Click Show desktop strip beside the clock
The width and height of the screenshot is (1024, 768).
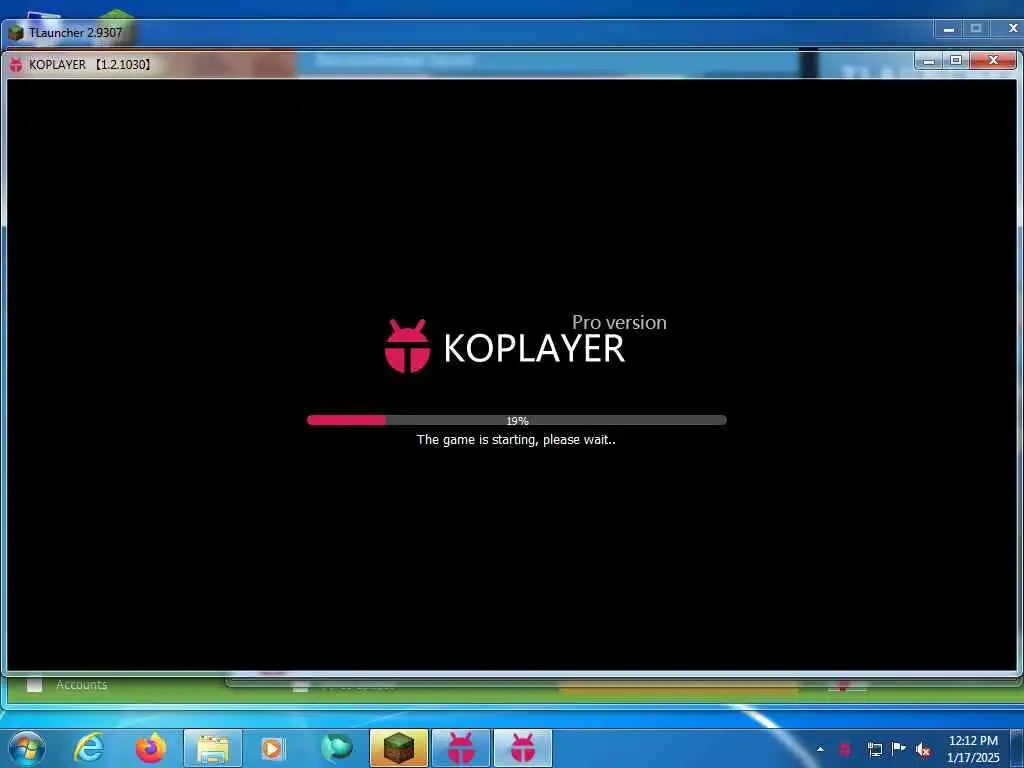pos(1017,748)
